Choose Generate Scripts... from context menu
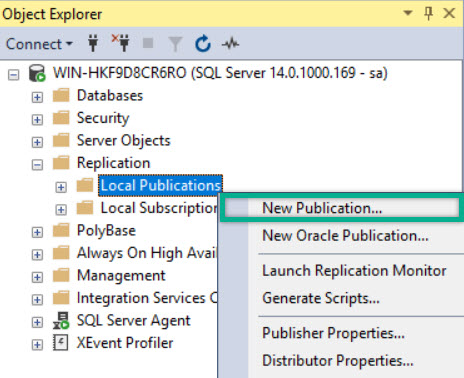 click(321, 298)
